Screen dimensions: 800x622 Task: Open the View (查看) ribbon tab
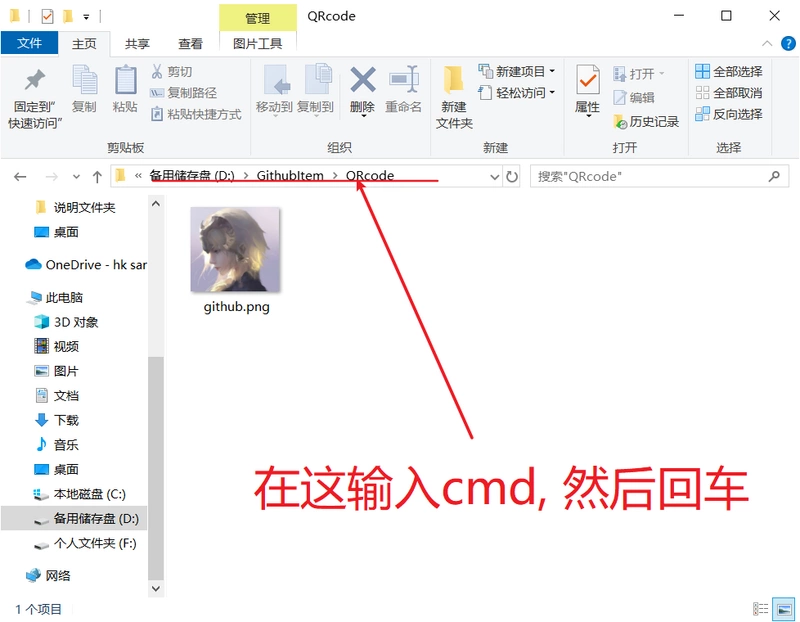tap(190, 44)
